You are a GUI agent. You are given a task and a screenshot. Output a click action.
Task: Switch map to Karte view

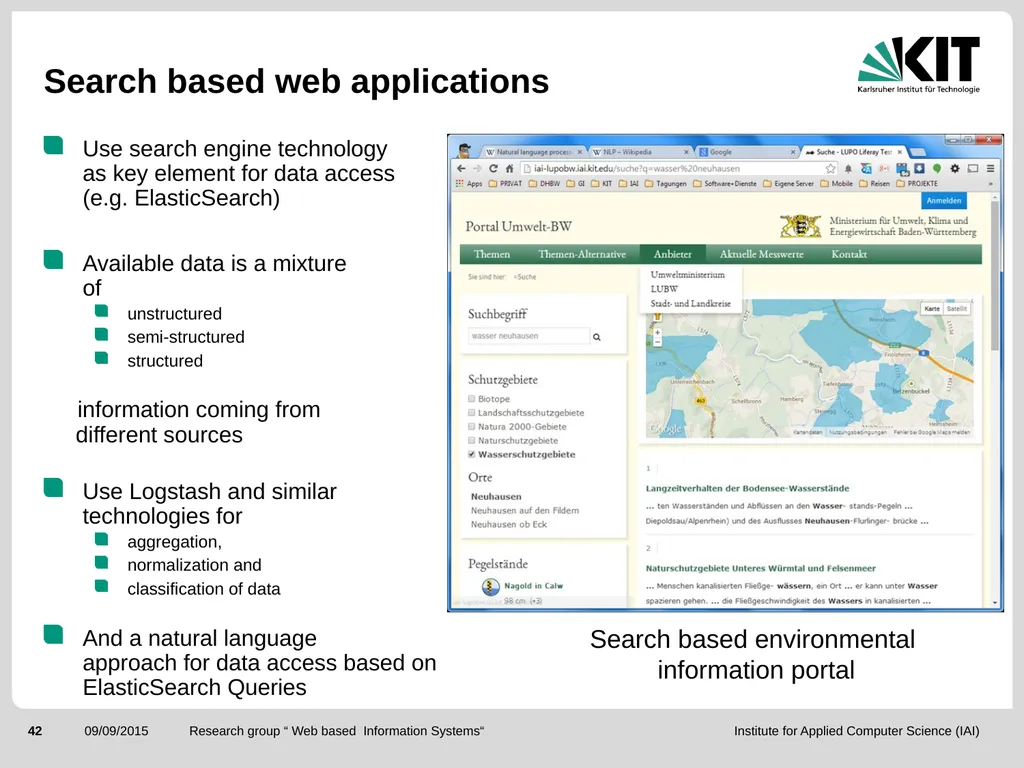(932, 308)
